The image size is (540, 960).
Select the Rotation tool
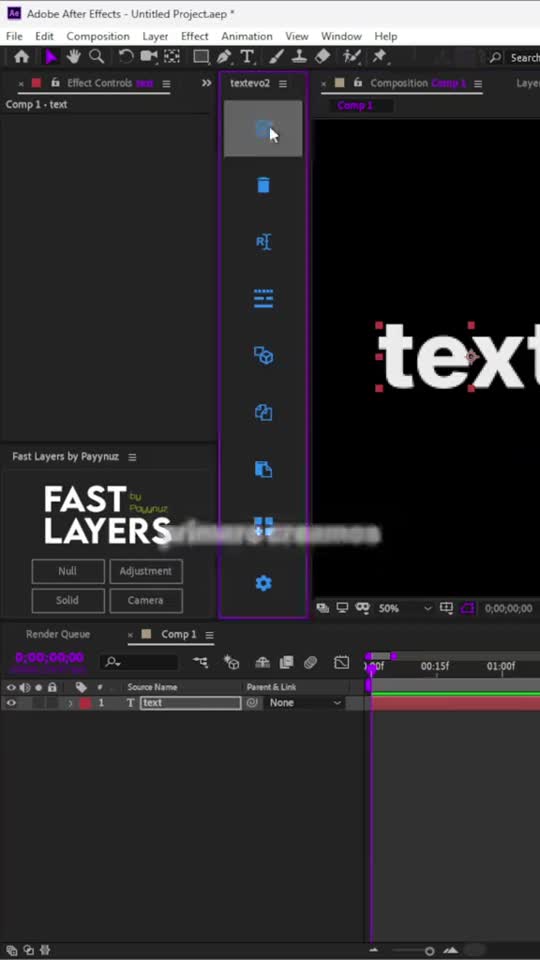(x=126, y=57)
